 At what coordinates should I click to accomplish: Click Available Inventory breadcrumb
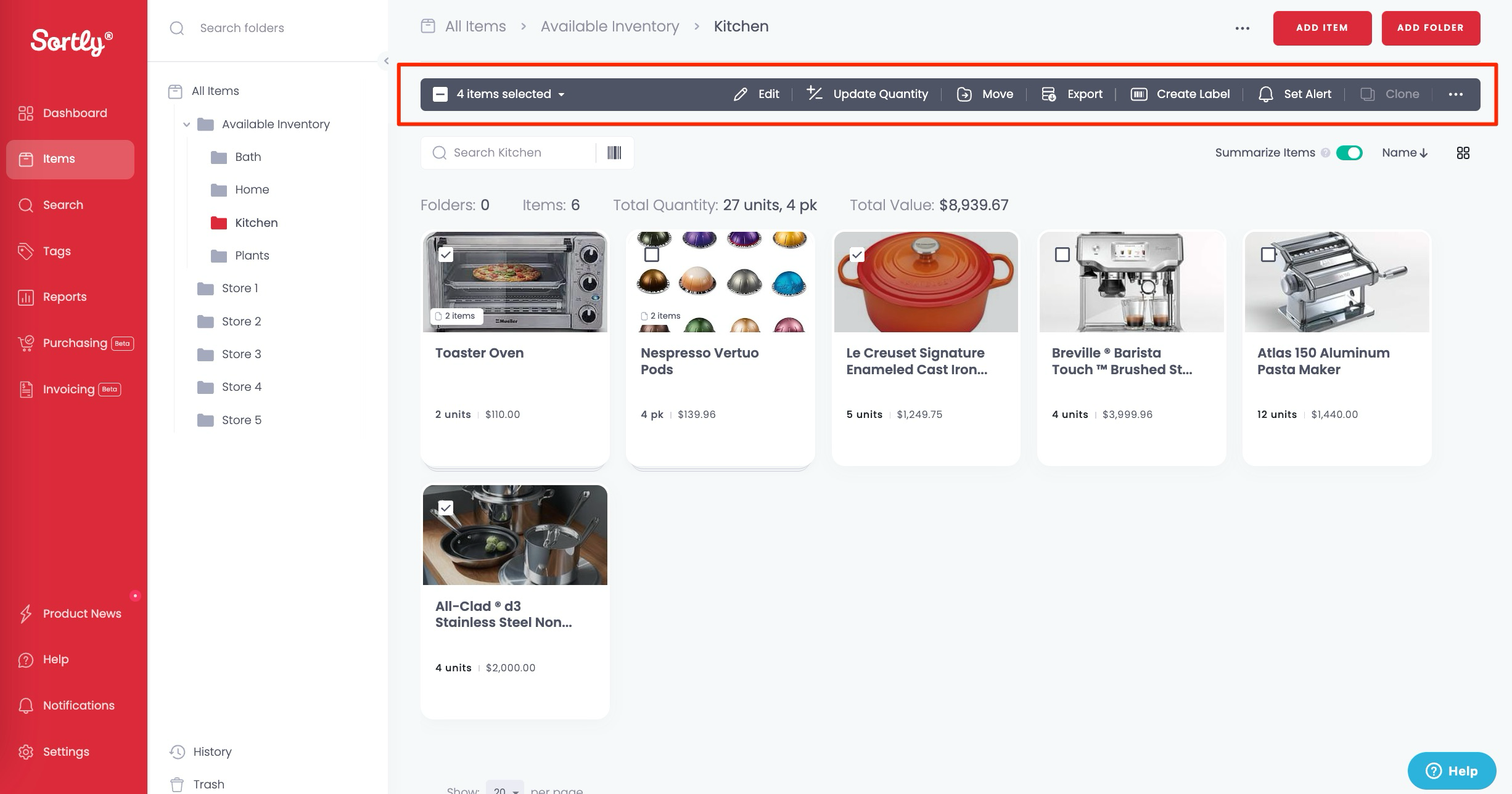tap(610, 27)
